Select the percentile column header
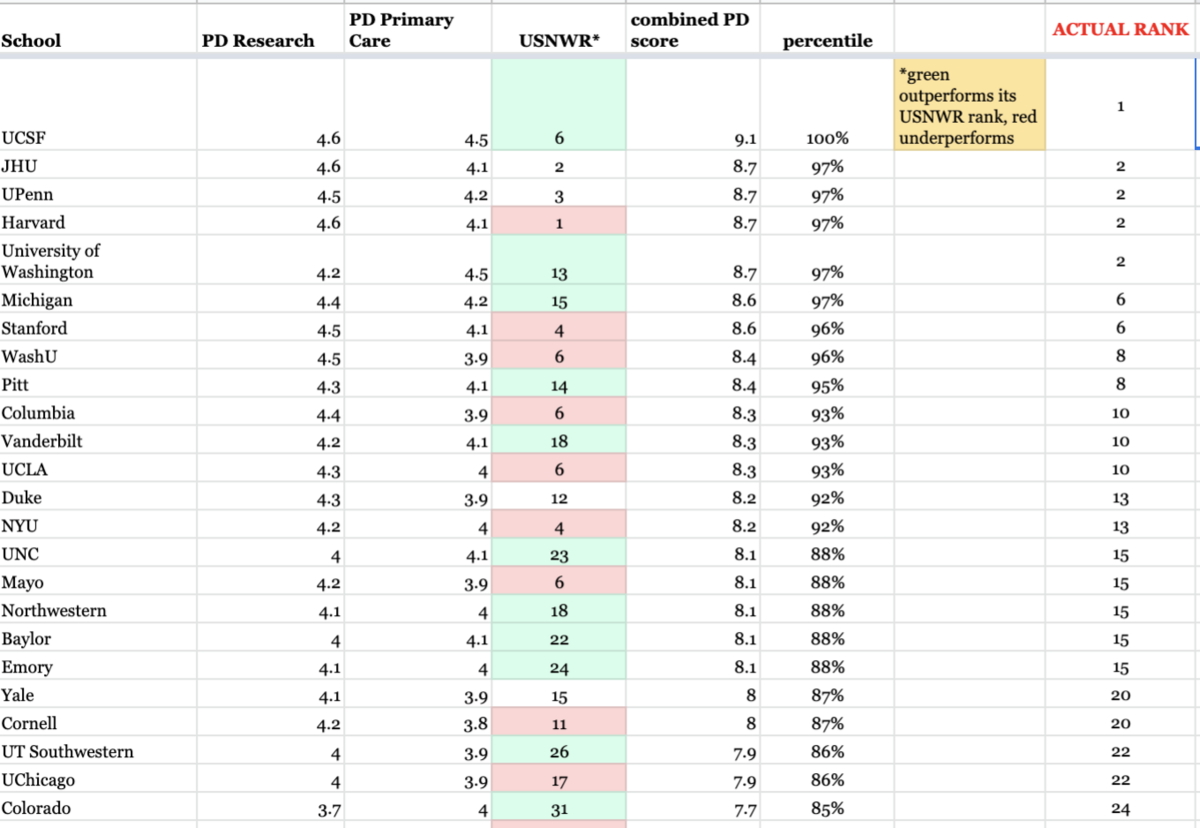The image size is (1200, 828). tap(827, 41)
